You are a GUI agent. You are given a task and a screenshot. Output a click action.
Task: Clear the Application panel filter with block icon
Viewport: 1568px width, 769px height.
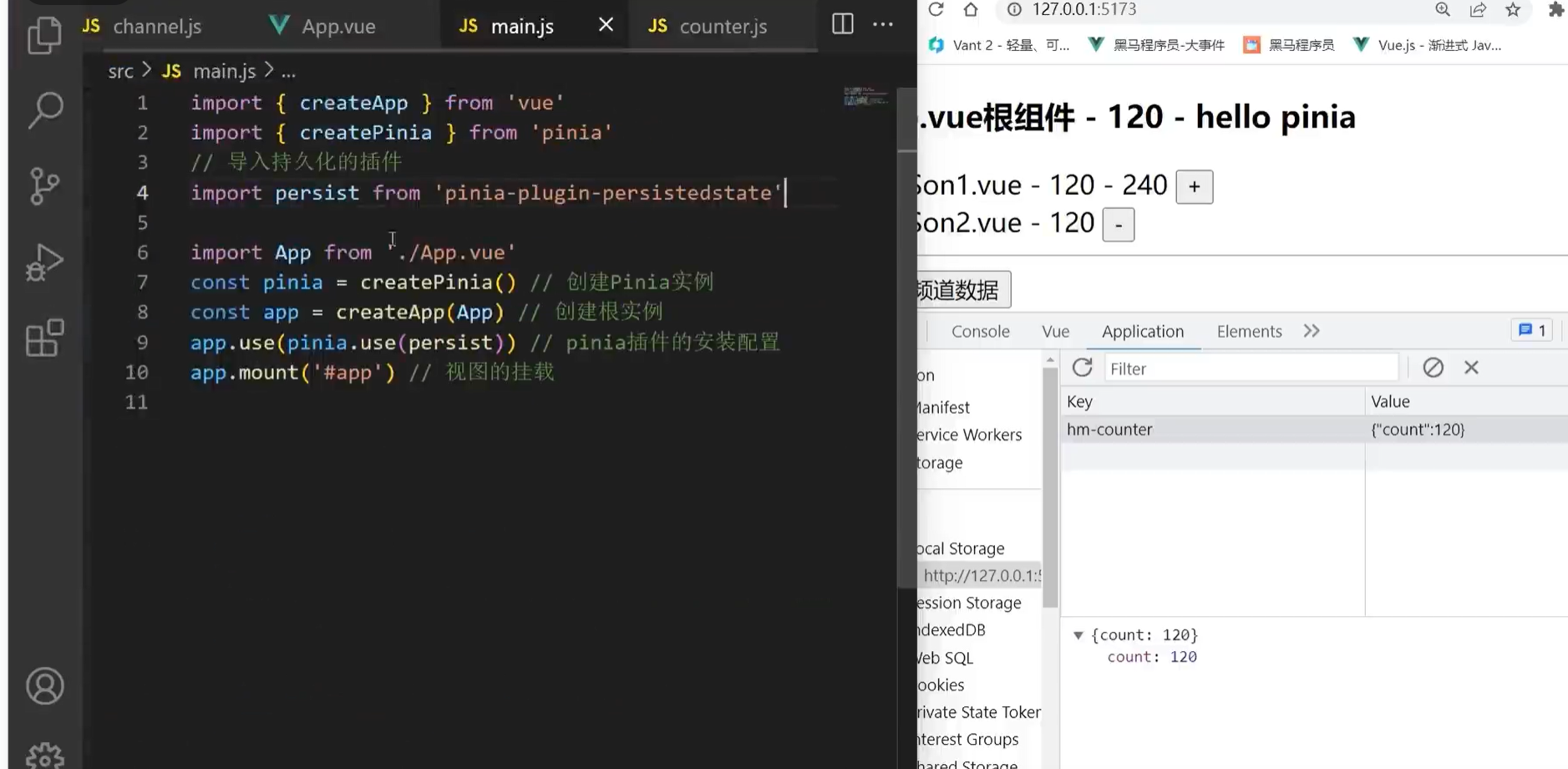point(1434,368)
